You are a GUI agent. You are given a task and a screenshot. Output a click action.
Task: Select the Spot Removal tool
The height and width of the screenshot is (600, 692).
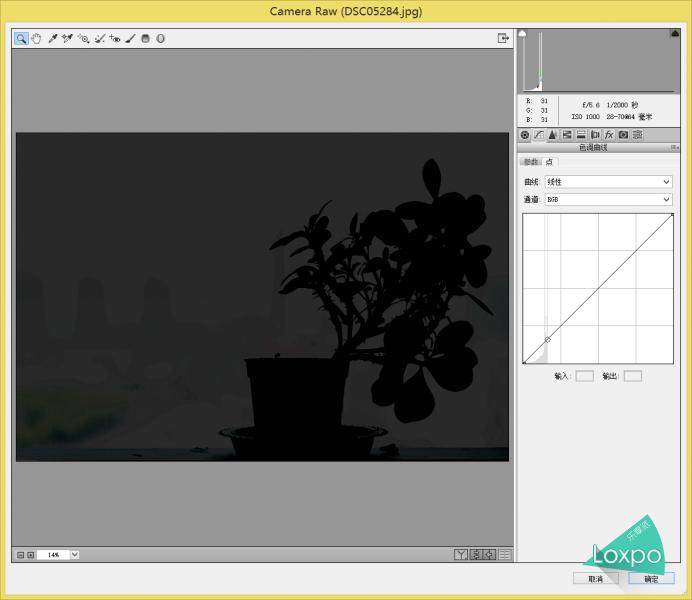(99, 39)
